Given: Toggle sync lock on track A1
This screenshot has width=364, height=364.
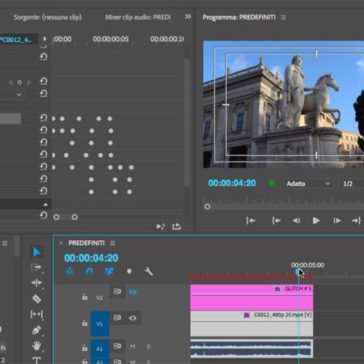Looking at the screenshot, I should (x=117, y=347).
